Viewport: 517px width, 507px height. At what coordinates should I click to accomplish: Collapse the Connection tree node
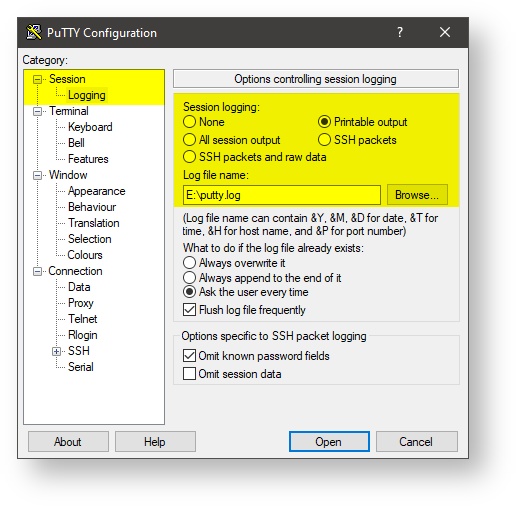pos(38,271)
